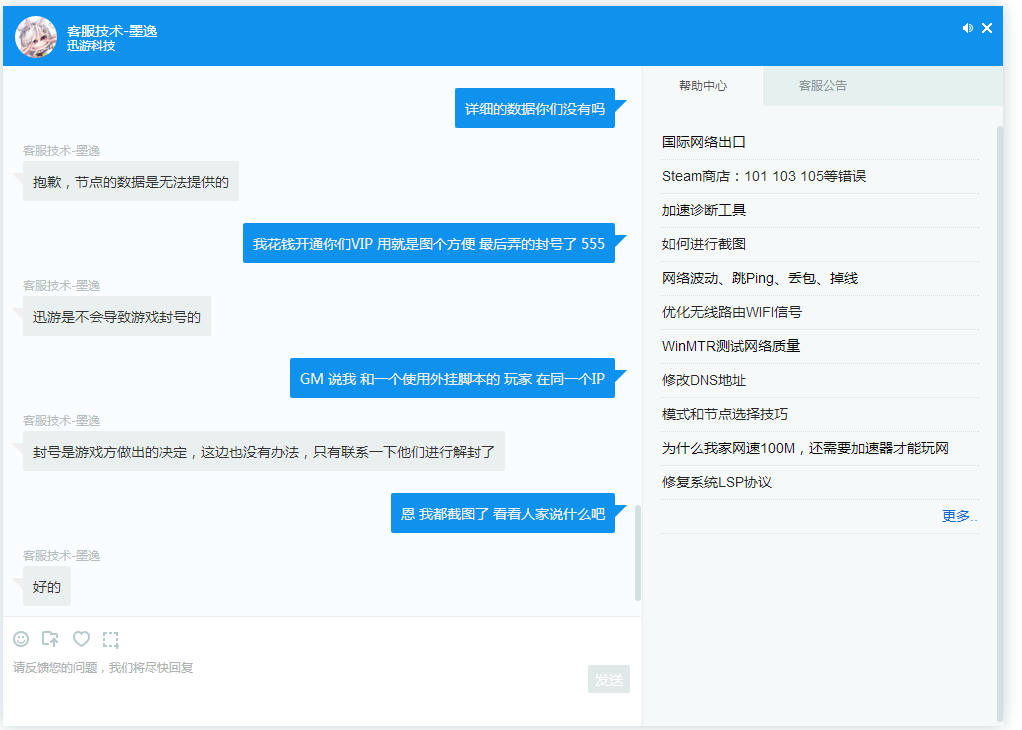
Task: Switch to the 客服公告 tab
Action: click(822, 86)
